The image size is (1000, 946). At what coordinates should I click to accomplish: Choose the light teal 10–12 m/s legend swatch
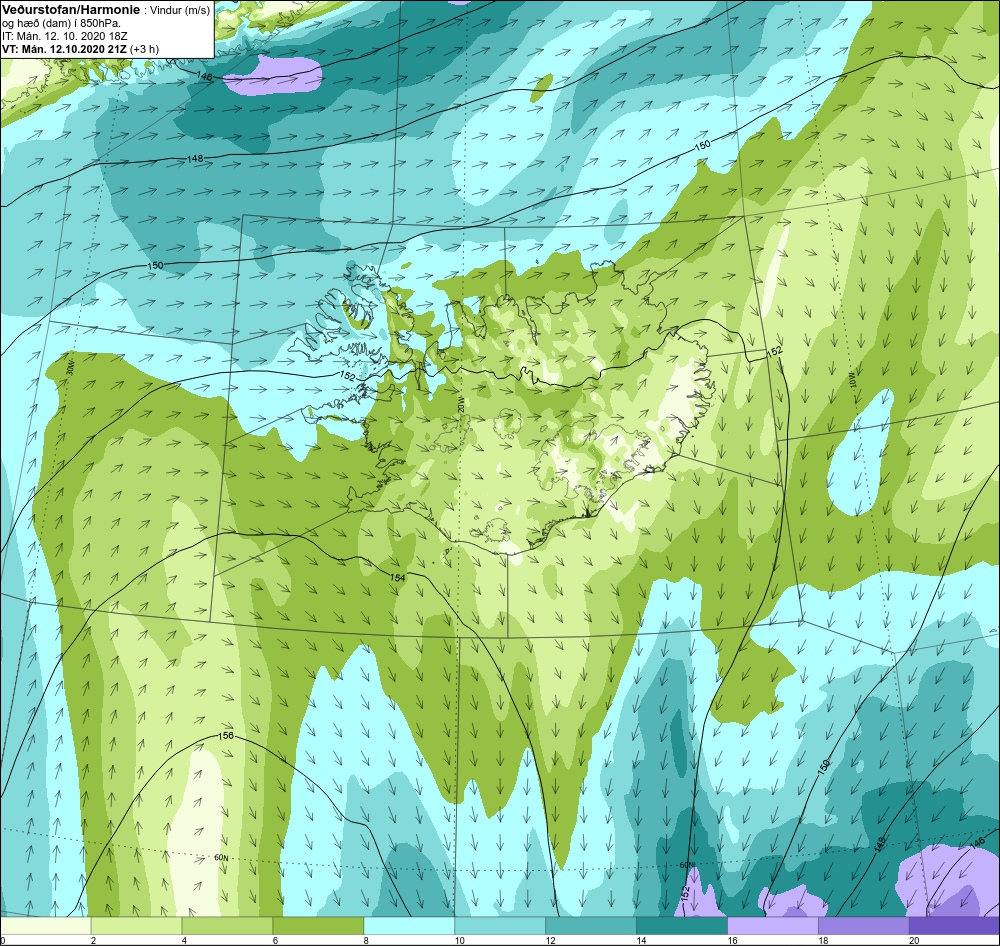(500, 926)
